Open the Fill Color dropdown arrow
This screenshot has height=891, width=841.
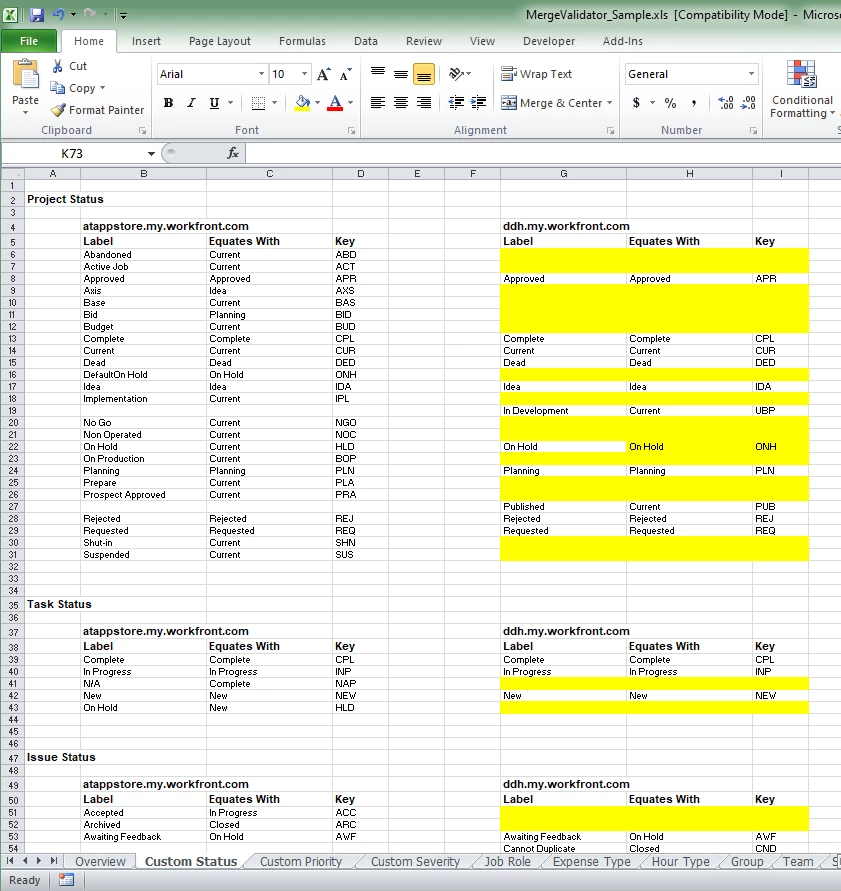pos(317,103)
